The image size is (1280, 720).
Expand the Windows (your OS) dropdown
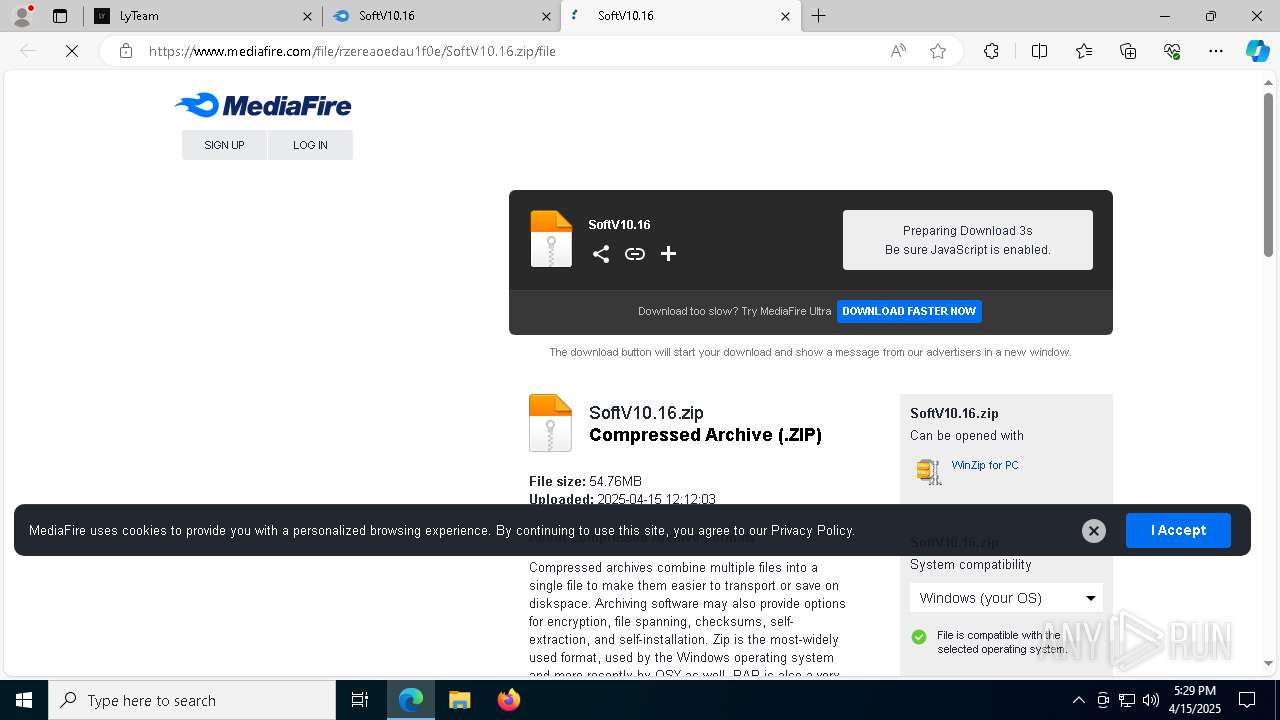pos(1006,598)
